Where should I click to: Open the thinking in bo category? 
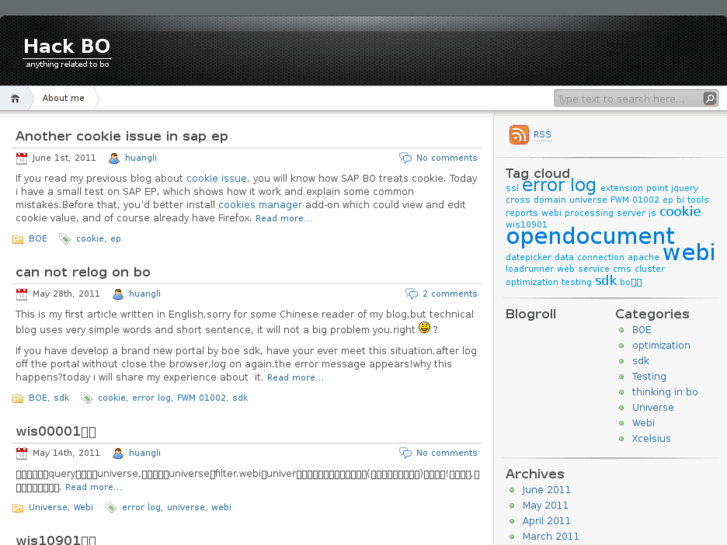pos(665,392)
